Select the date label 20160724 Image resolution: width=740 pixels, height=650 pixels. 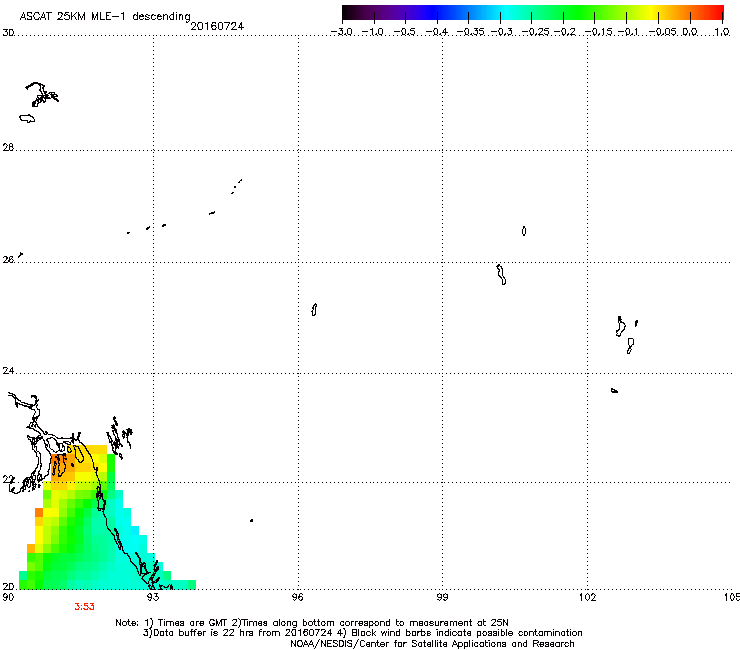217,26
